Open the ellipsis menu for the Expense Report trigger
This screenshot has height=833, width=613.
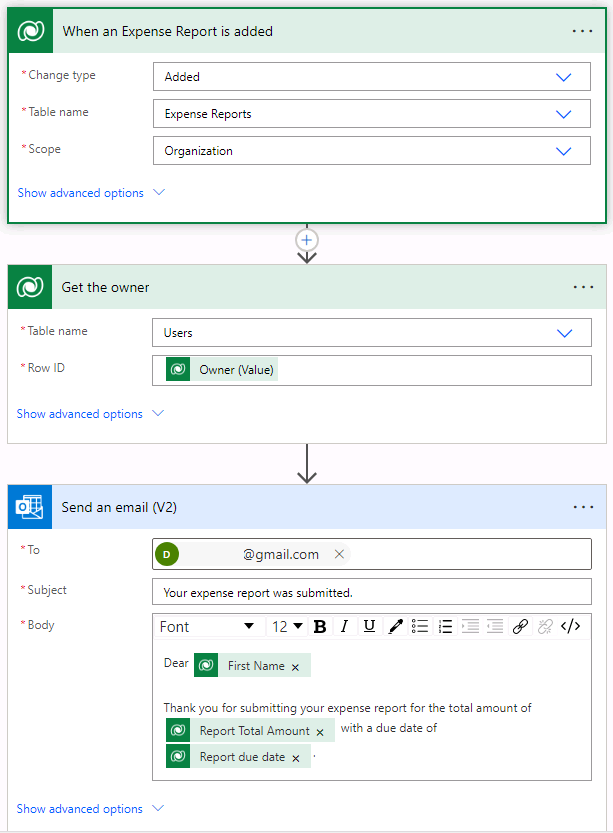[582, 31]
